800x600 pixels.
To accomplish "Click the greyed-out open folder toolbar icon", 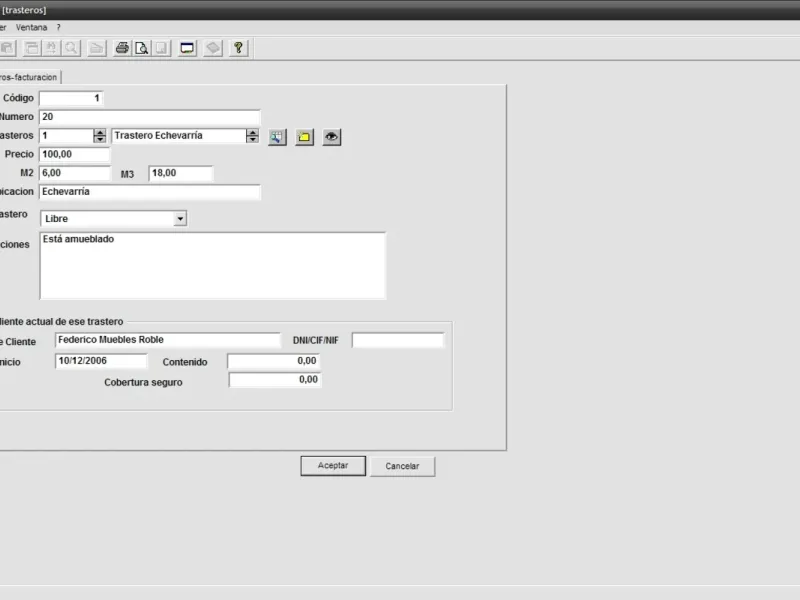I will click(96, 48).
